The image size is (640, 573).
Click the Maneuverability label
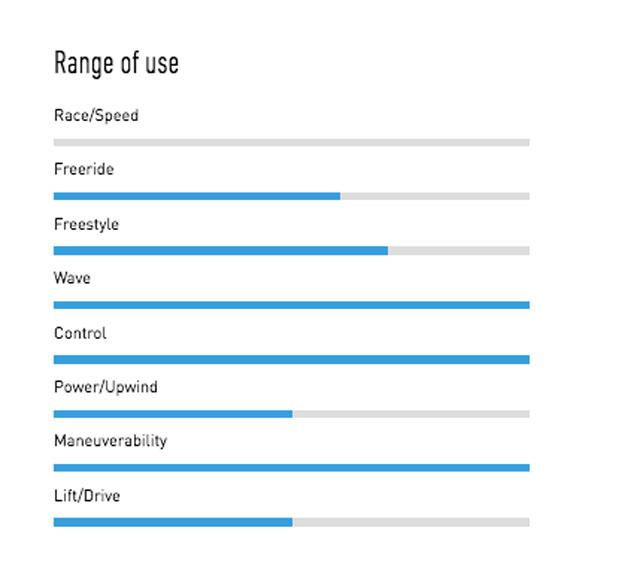[x=110, y=441]
